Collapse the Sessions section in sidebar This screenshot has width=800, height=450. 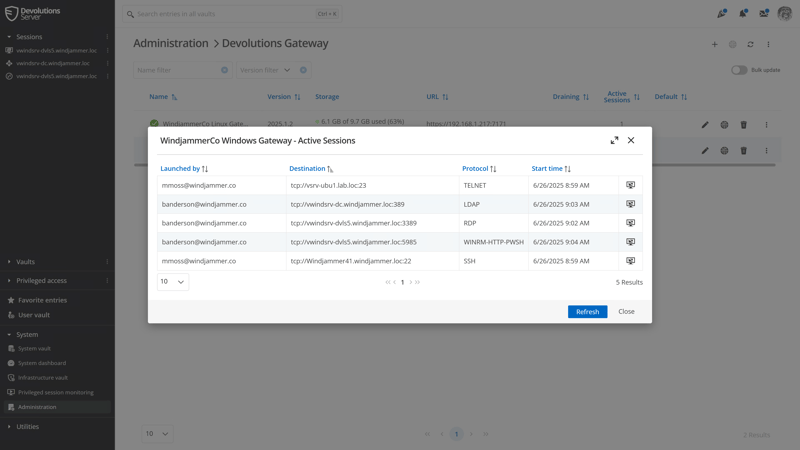click(x=9, y=37)
